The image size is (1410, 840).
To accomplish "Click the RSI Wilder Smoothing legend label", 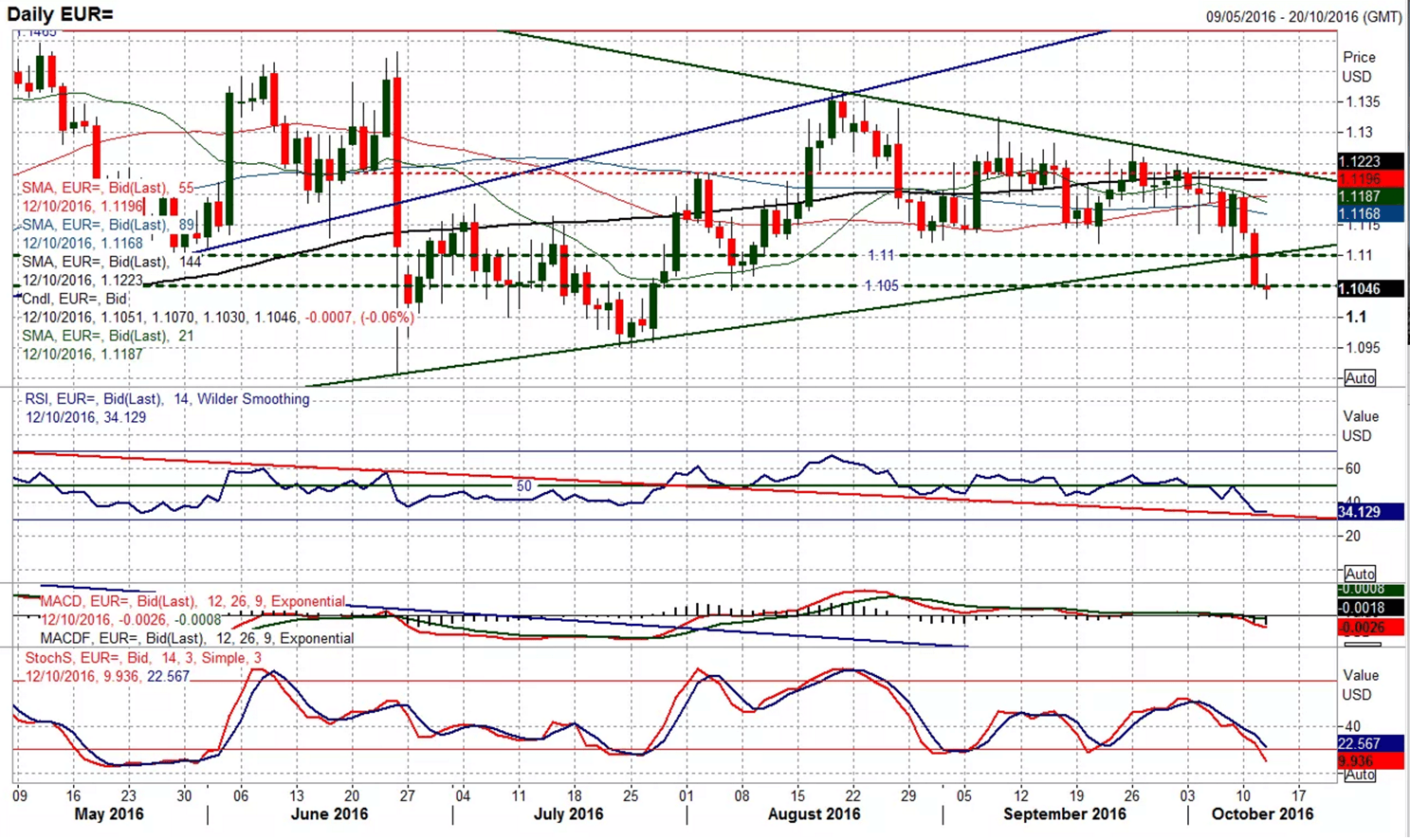I will (x=167, y=399).
